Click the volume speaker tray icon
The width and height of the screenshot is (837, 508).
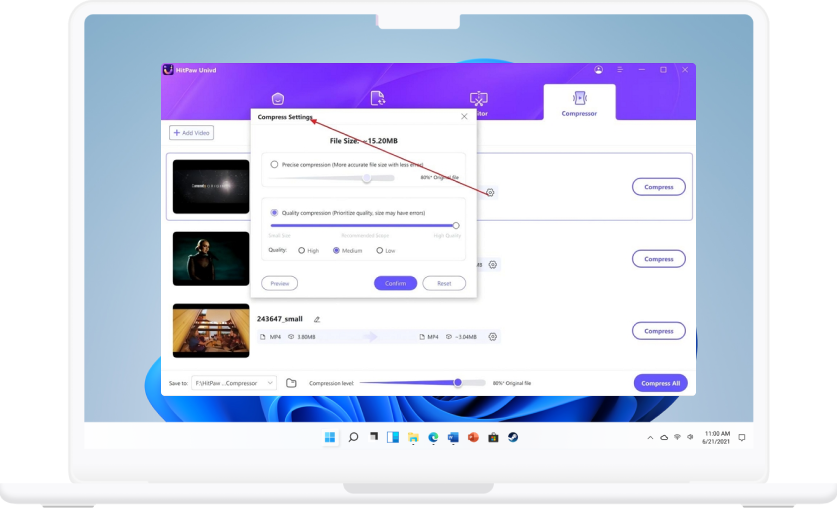[690, 437]
